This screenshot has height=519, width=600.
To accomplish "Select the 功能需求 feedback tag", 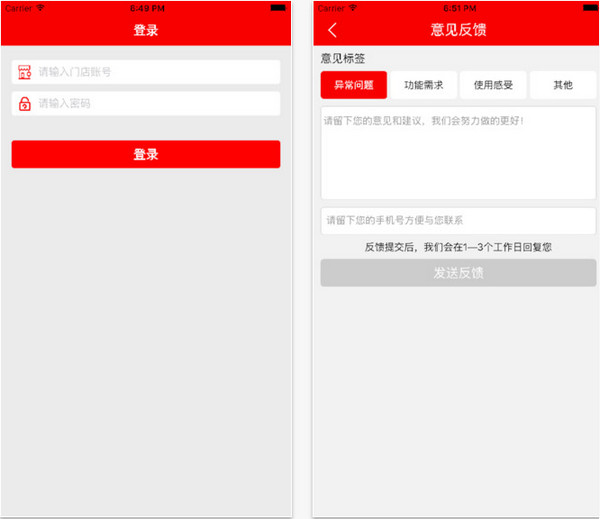I will tap(424, 85).
